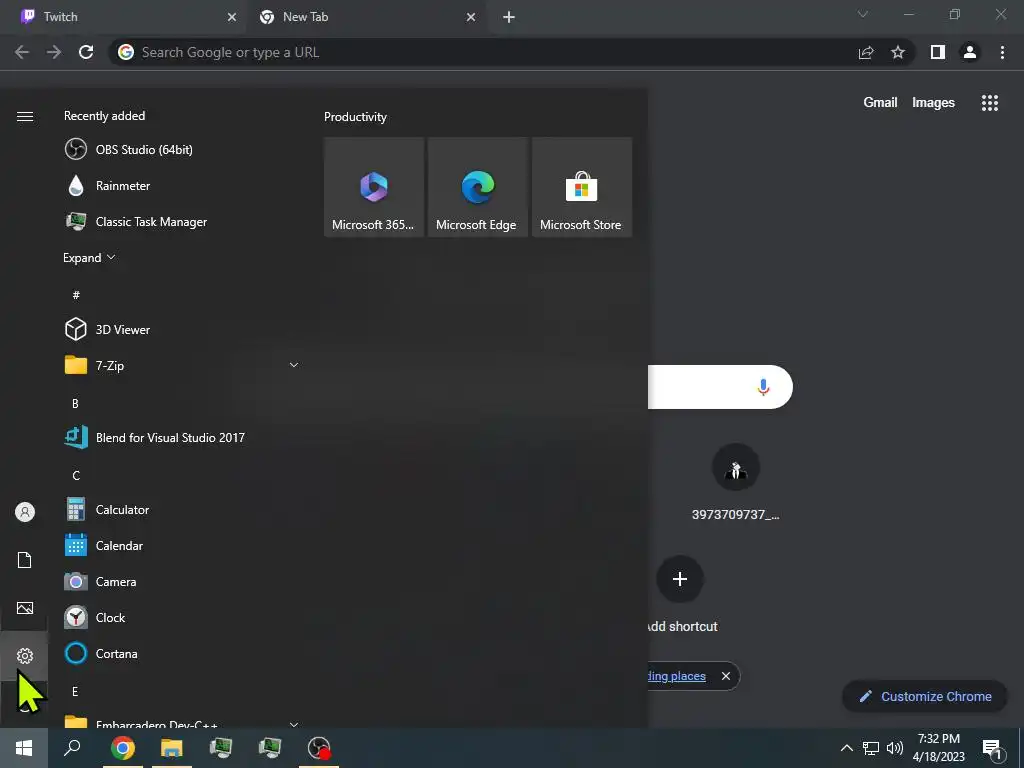Reload the current page

[86, 52]
